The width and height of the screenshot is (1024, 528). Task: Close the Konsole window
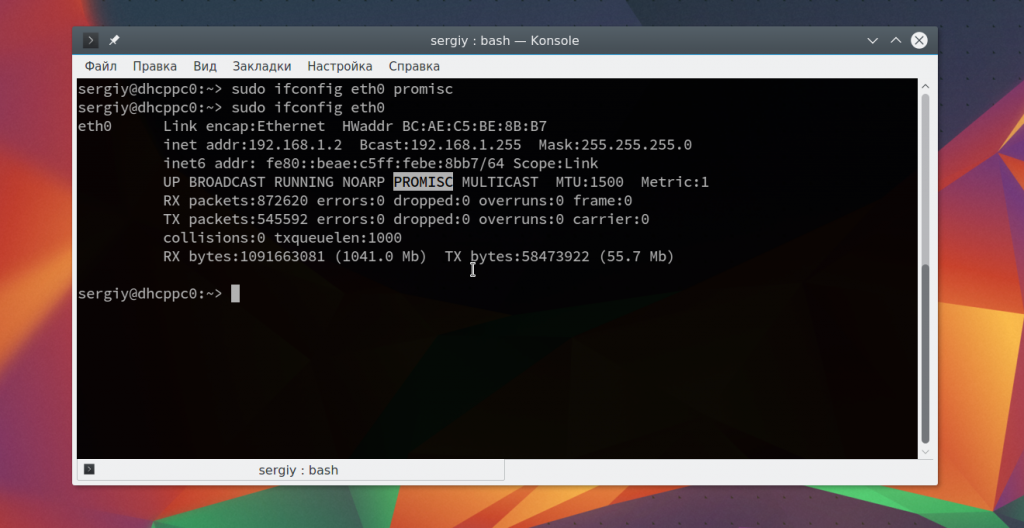point(919,41)
